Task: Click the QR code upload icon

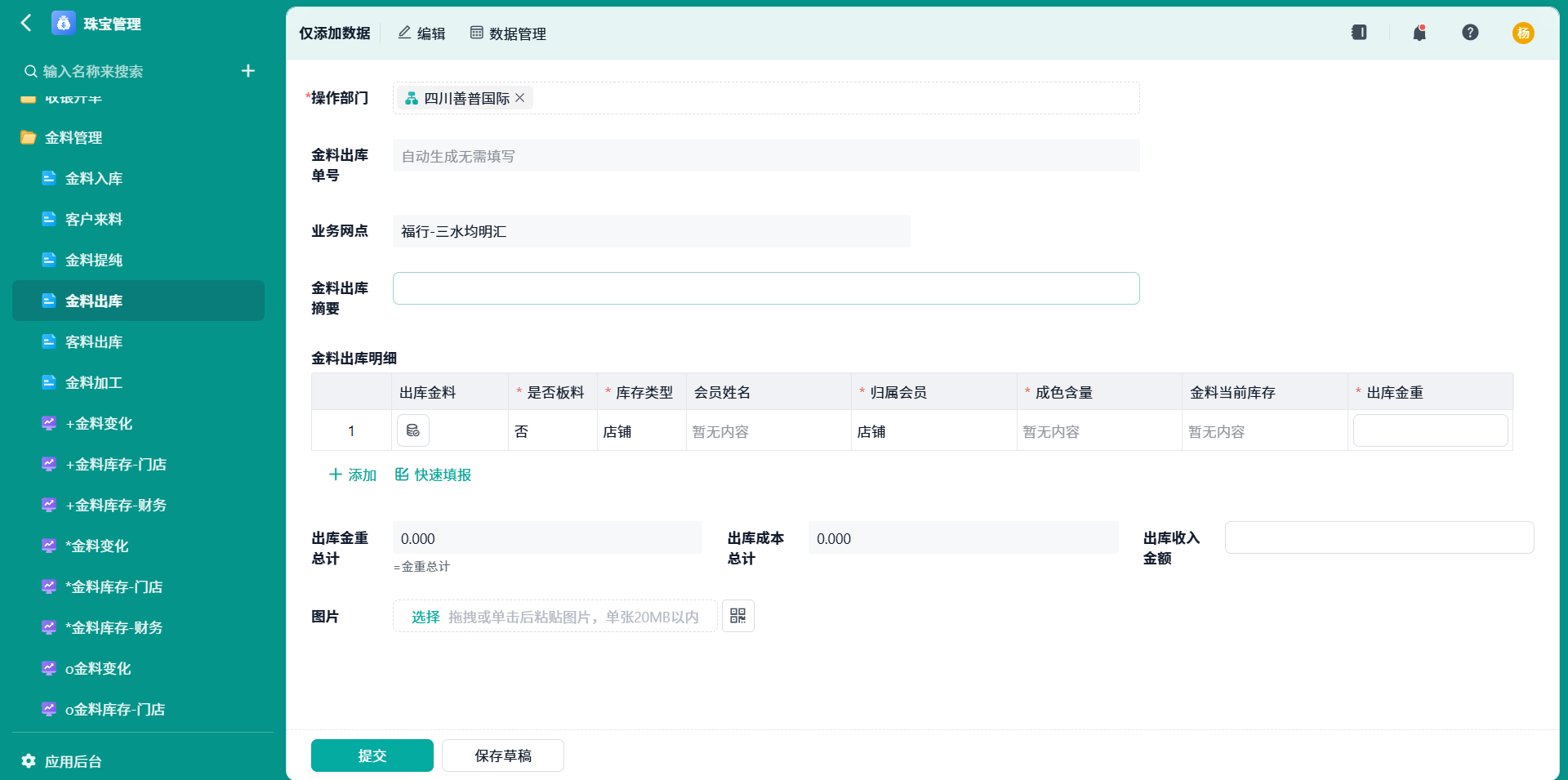Action: [738, 616]
